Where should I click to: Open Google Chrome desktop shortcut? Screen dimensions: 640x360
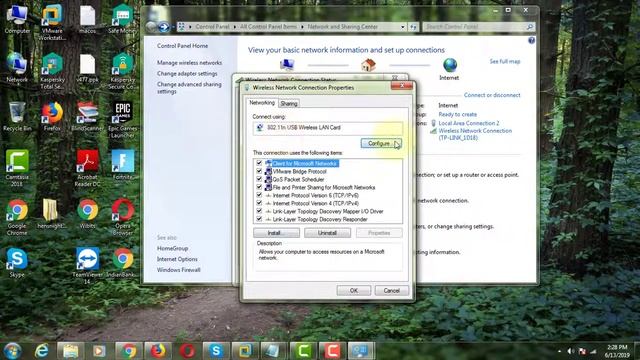pos(17,217)
